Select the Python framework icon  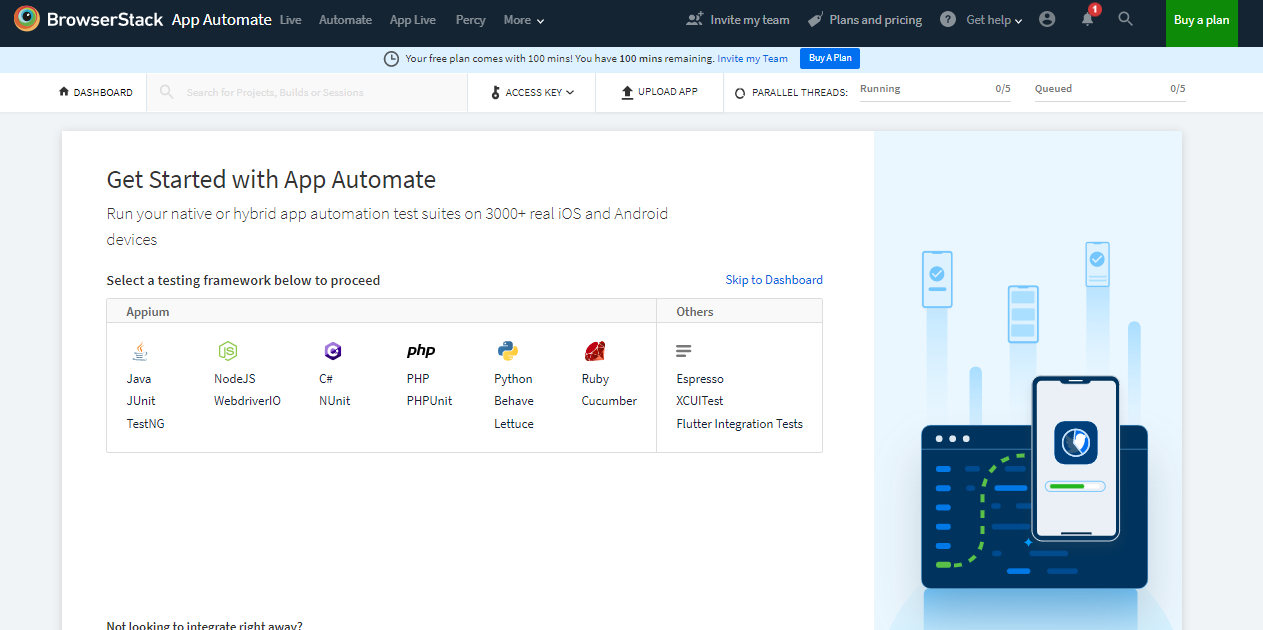point(508,351)
